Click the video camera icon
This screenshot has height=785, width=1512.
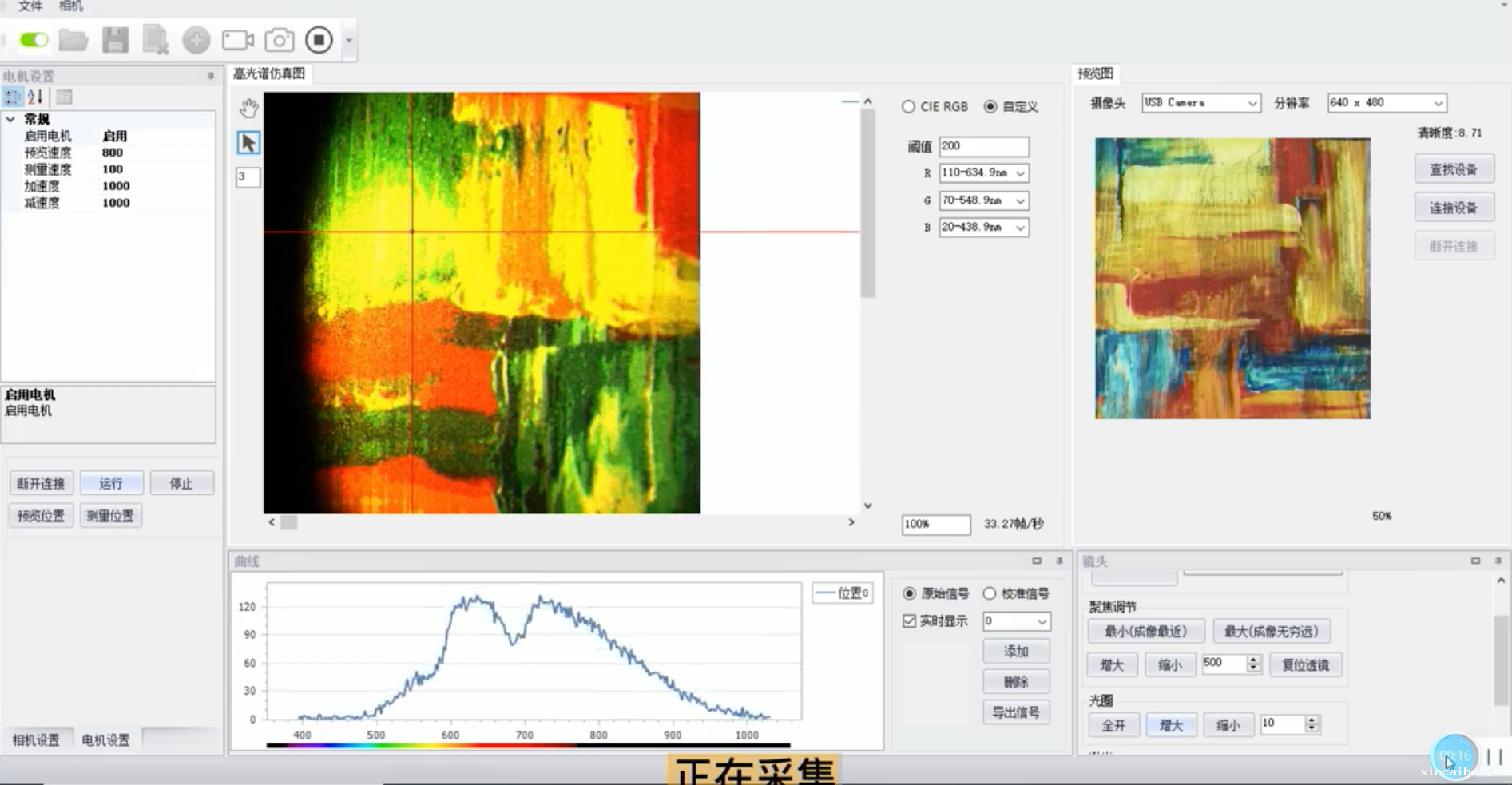click(x=237, y=40)
